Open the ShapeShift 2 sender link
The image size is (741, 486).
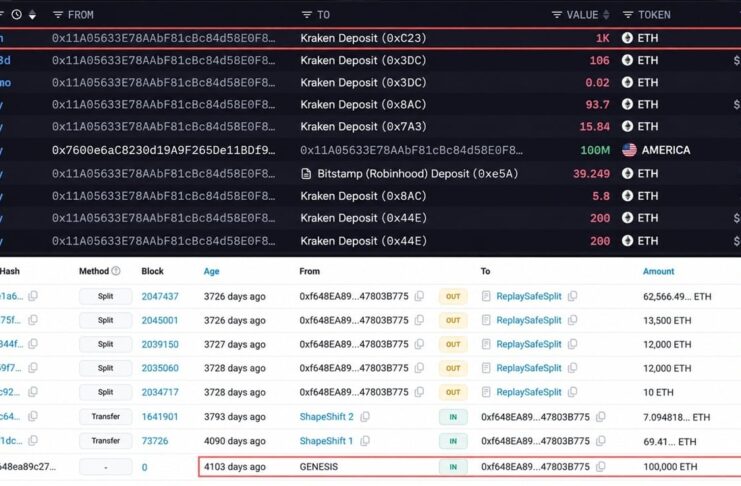click(x=326, y=417)
